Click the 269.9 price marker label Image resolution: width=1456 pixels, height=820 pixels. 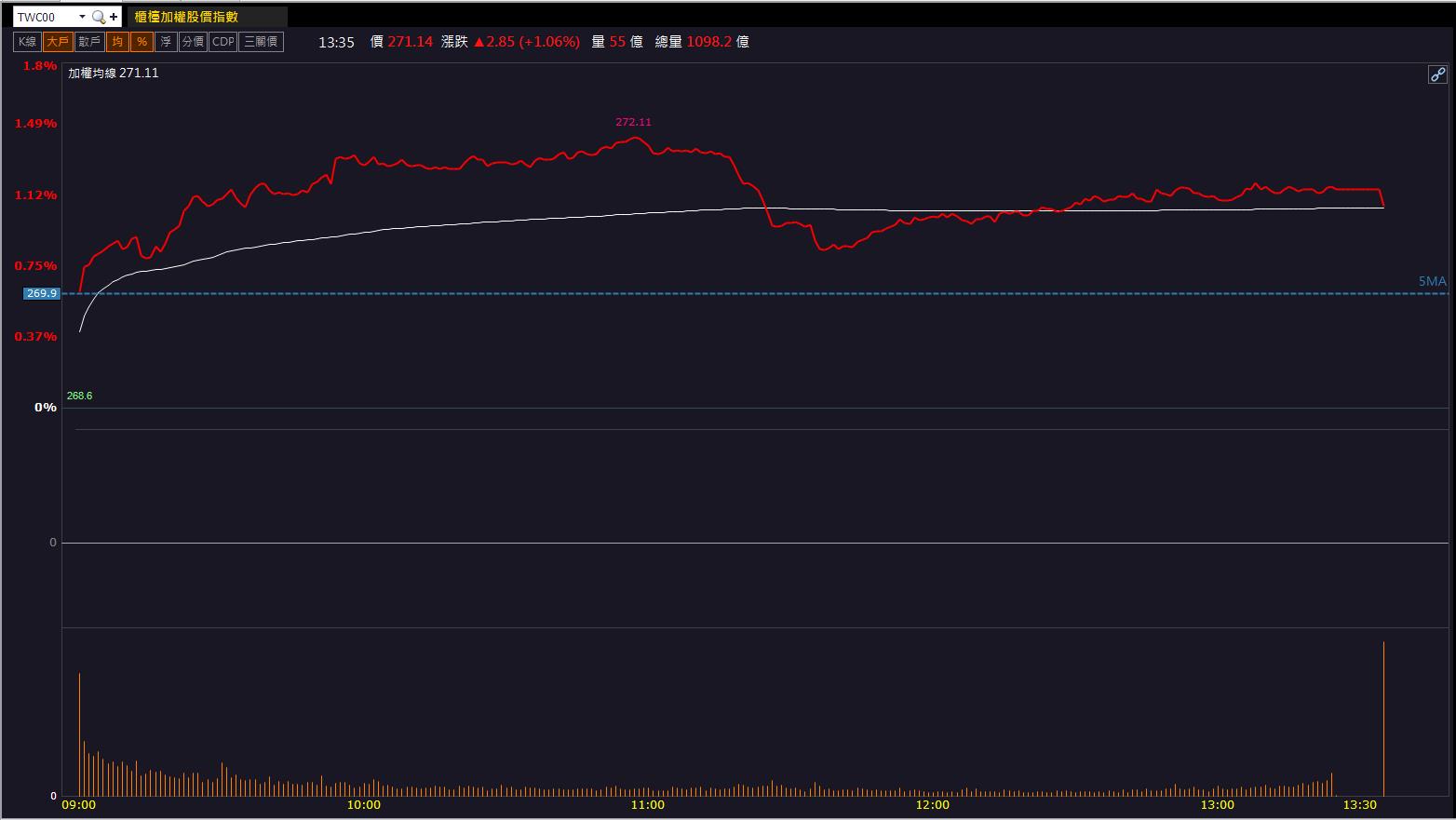(41, 293)
